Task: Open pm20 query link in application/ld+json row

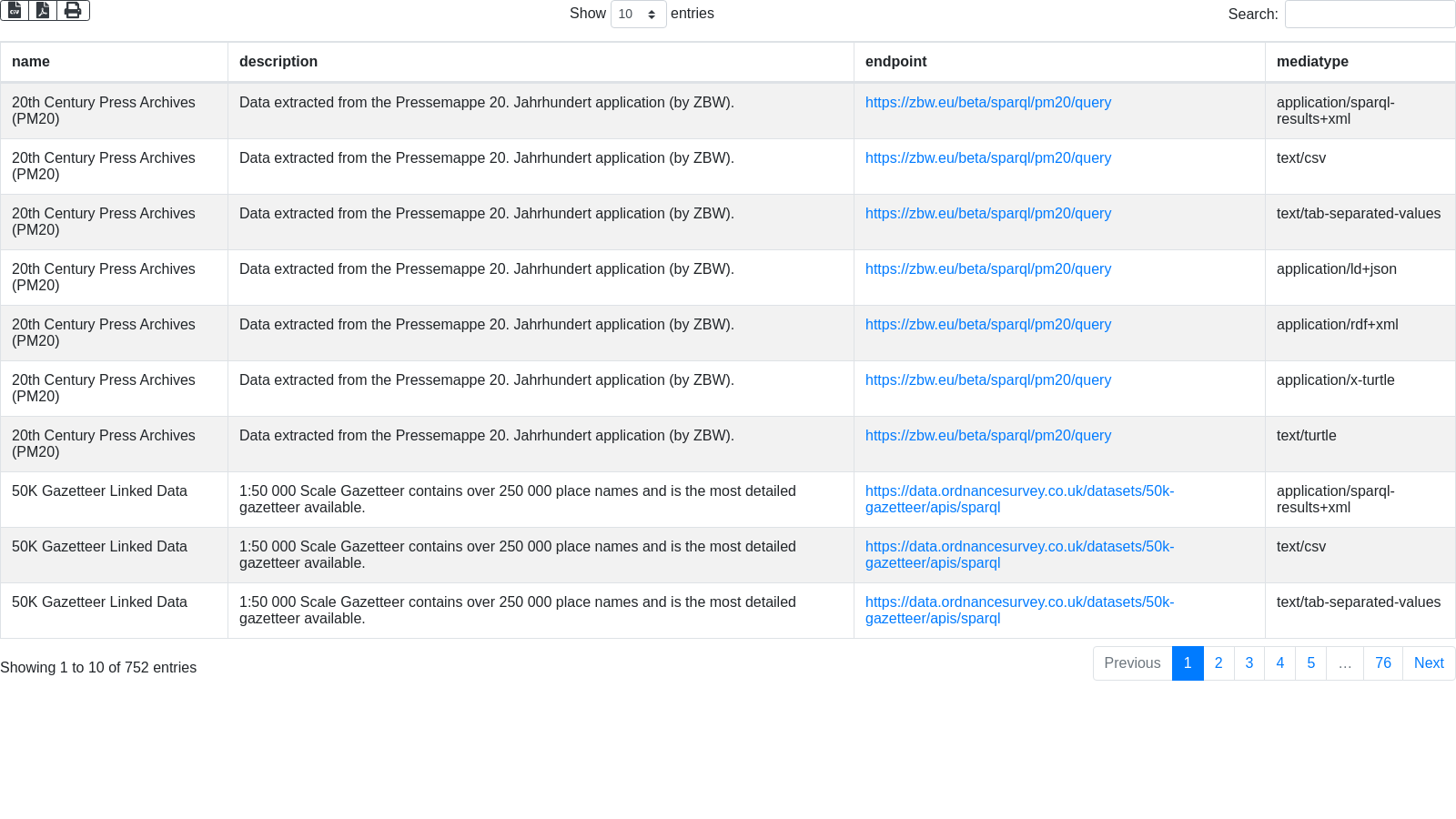Action: [987, 269]
